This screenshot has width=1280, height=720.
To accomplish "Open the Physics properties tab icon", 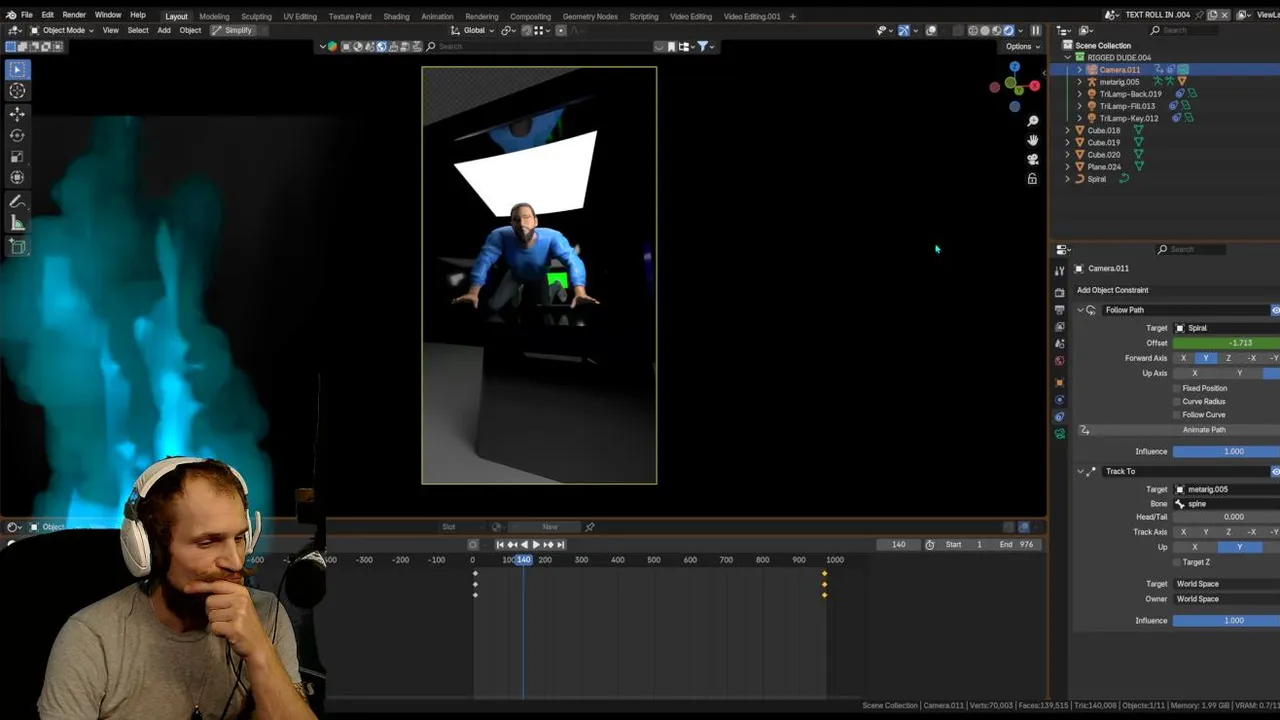I will tap(1059, 399).
